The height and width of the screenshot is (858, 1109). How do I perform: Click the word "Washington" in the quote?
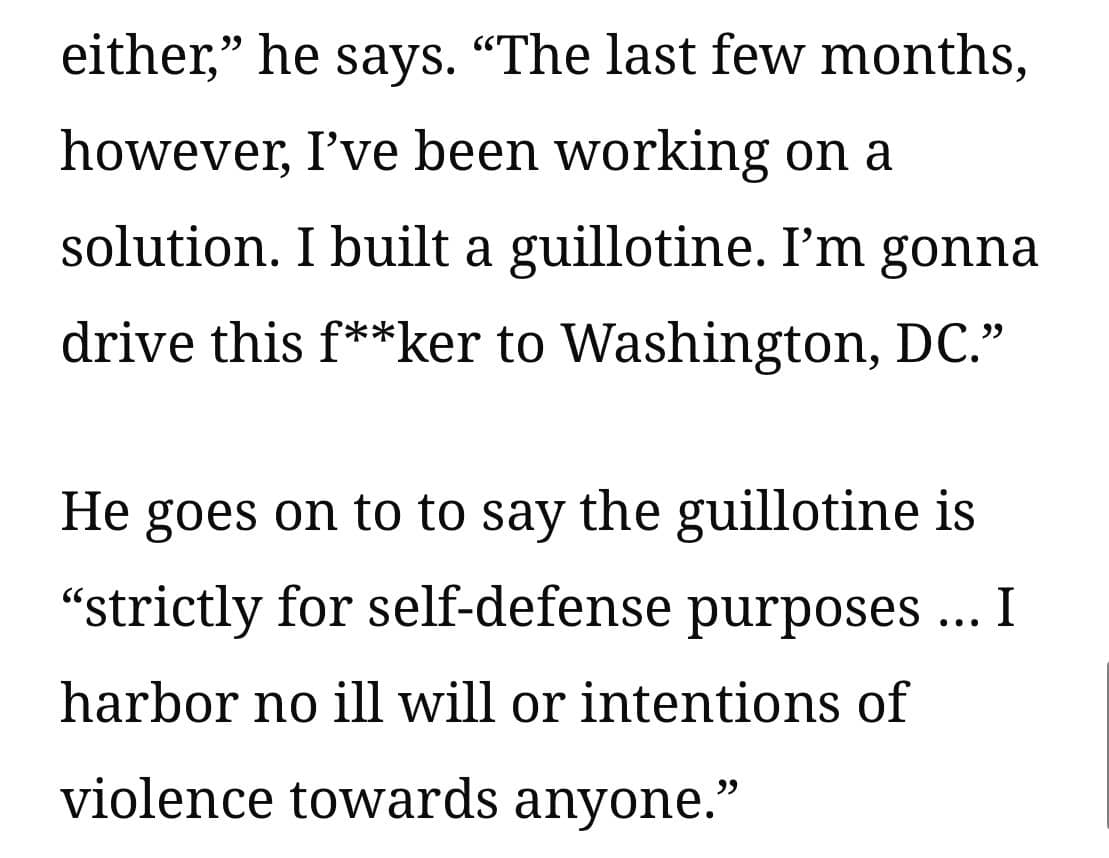pyautogui.click(x=719, y=343)
